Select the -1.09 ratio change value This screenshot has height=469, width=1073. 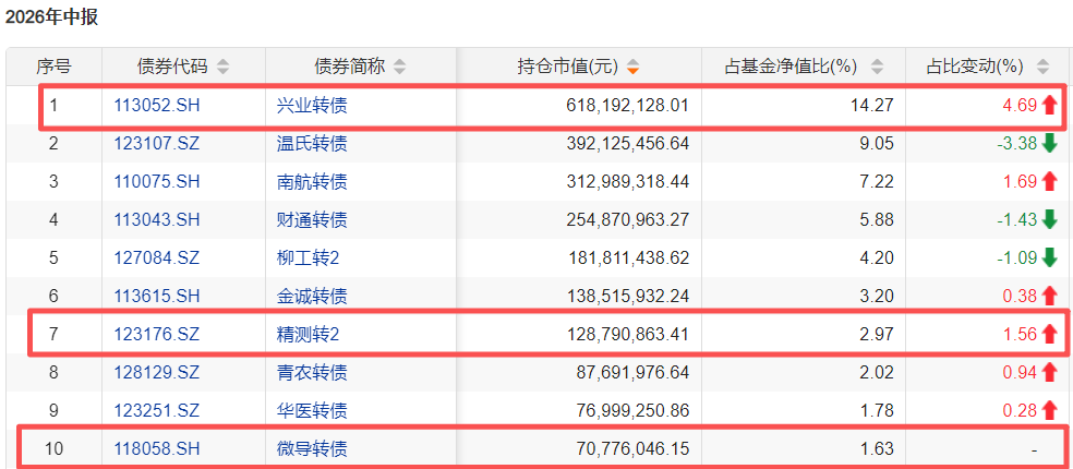pyautogui.click(x=1016, y=258)
